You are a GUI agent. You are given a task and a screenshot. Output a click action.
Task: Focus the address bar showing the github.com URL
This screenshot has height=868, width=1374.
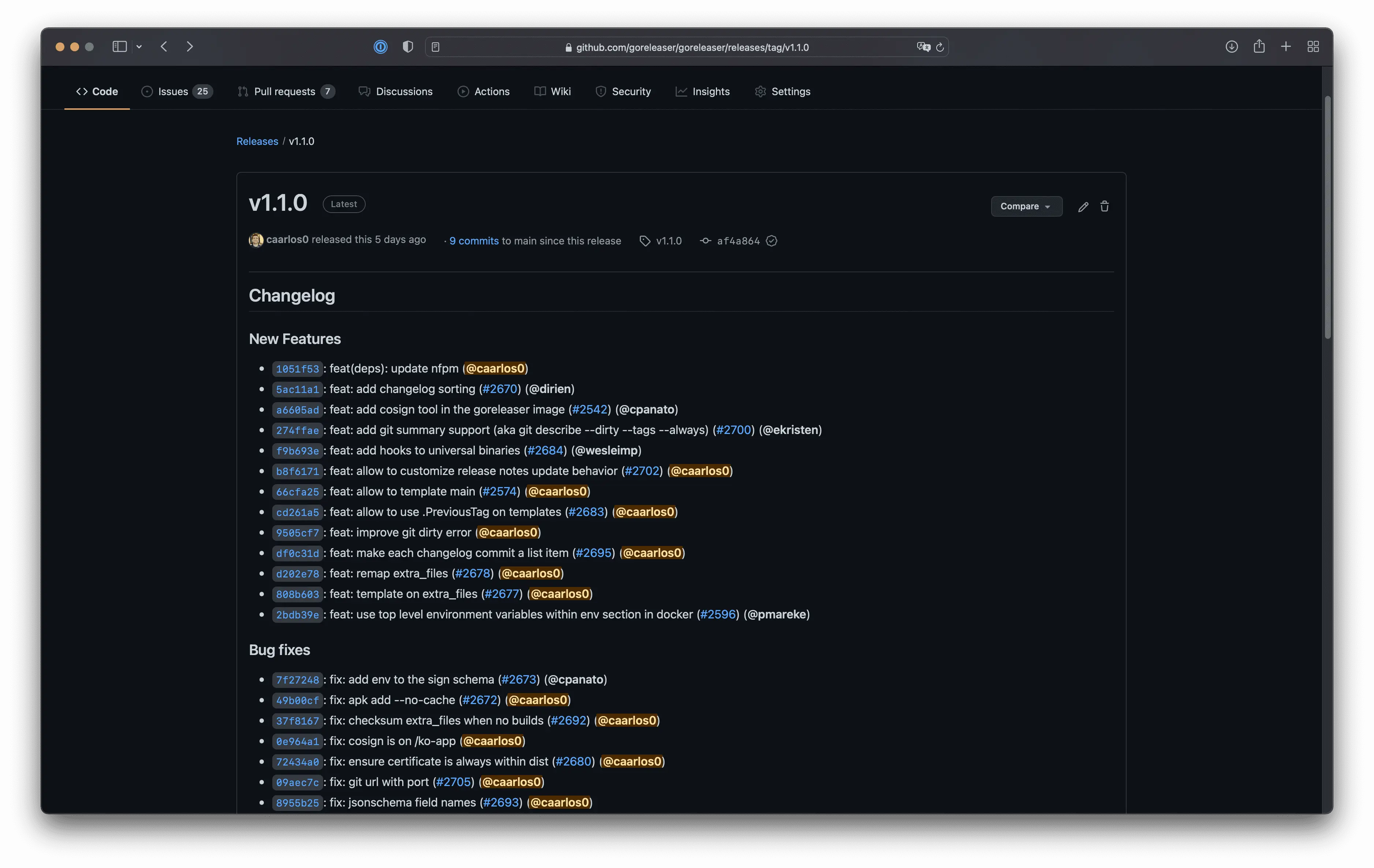point(686,47)
